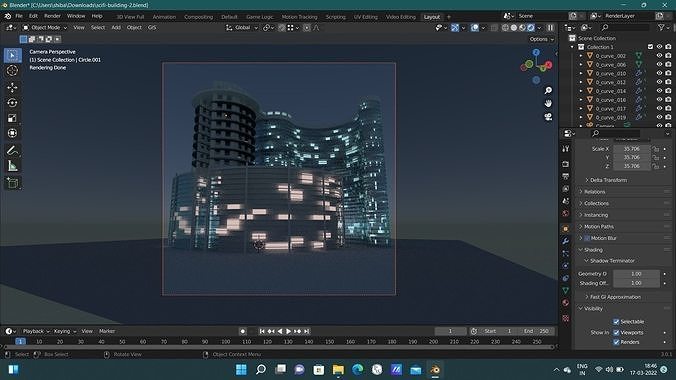Open World properties tab icon

566,214
